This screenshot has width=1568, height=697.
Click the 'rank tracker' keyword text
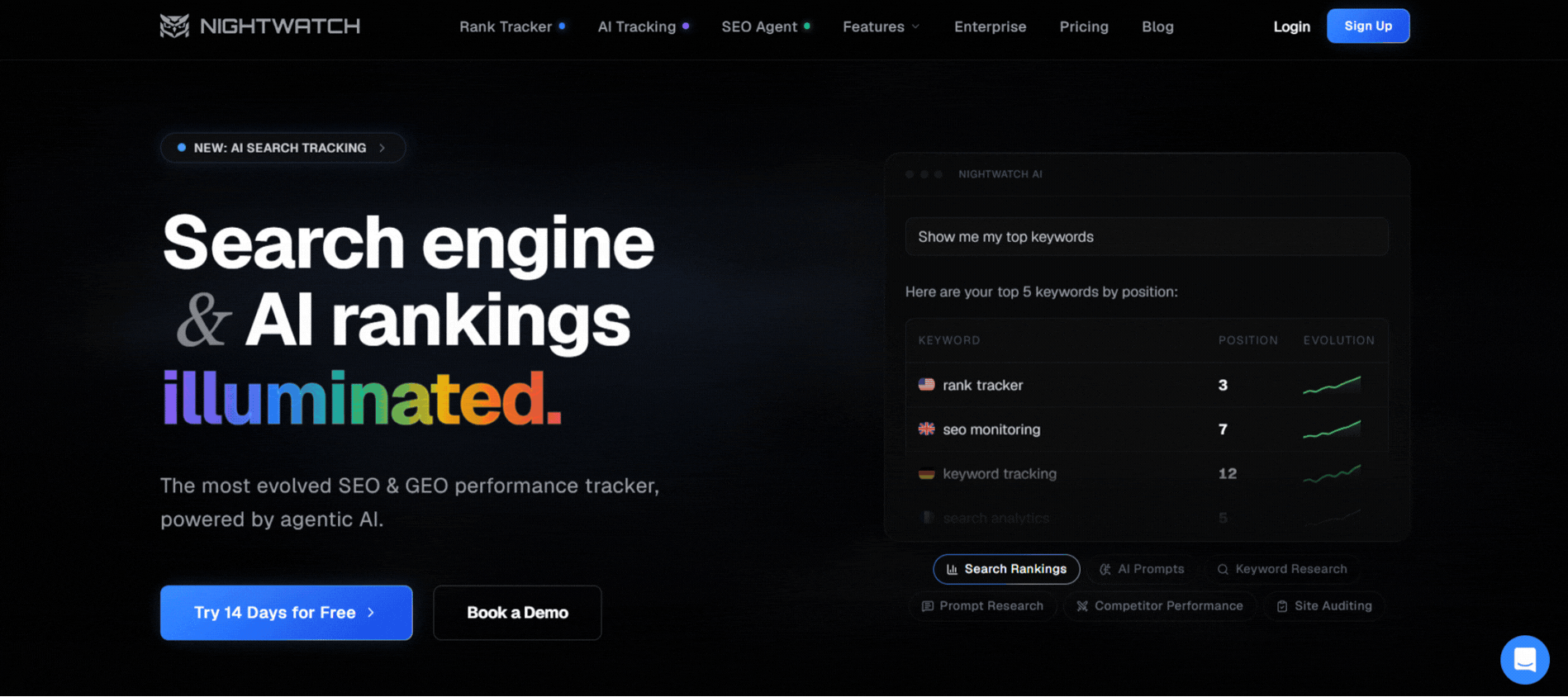(x=983, y=385)
